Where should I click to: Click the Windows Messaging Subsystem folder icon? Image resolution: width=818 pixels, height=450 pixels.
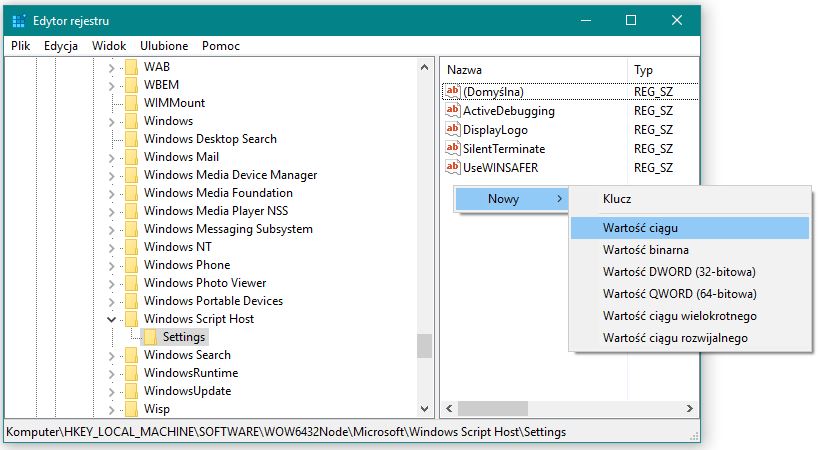(131, 228)
